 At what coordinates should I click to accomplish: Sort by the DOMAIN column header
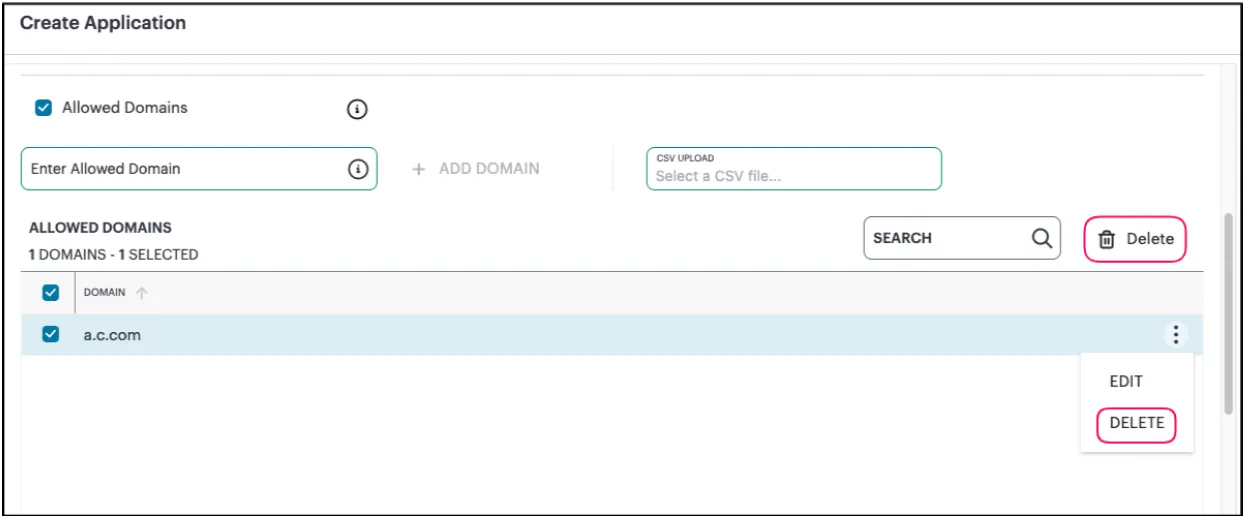(105, 293)
